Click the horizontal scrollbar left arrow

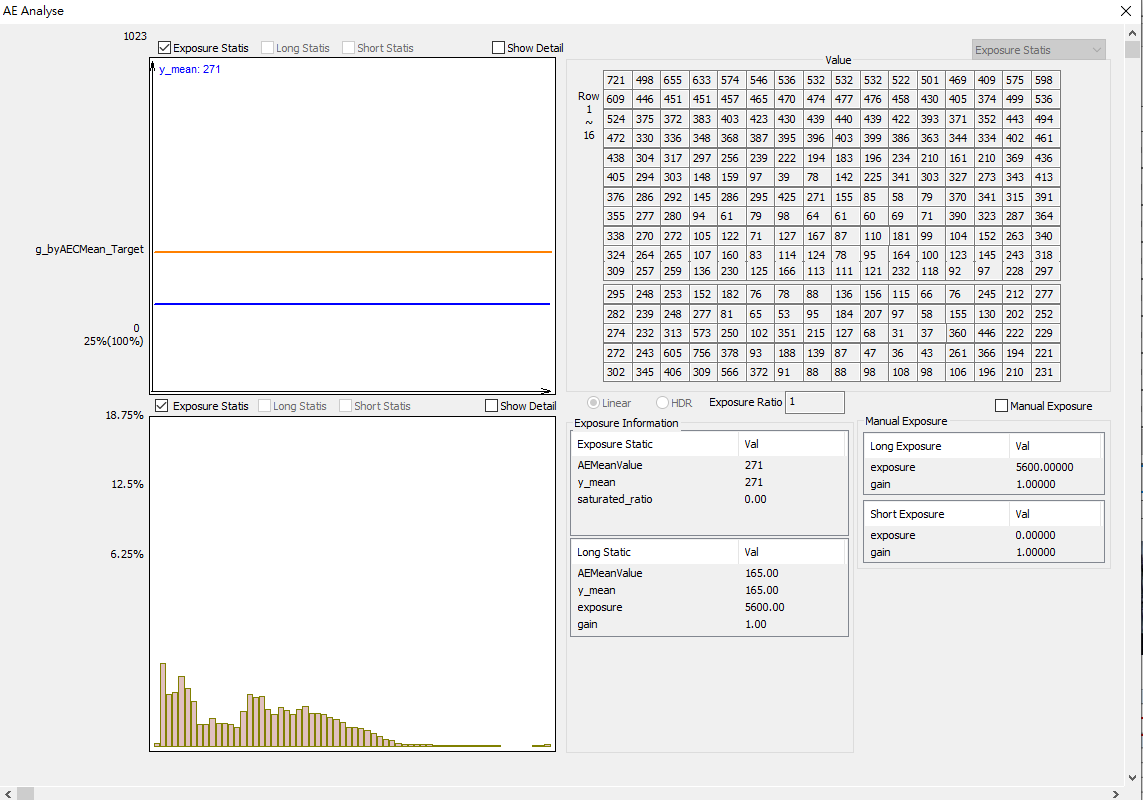[9, 793]
